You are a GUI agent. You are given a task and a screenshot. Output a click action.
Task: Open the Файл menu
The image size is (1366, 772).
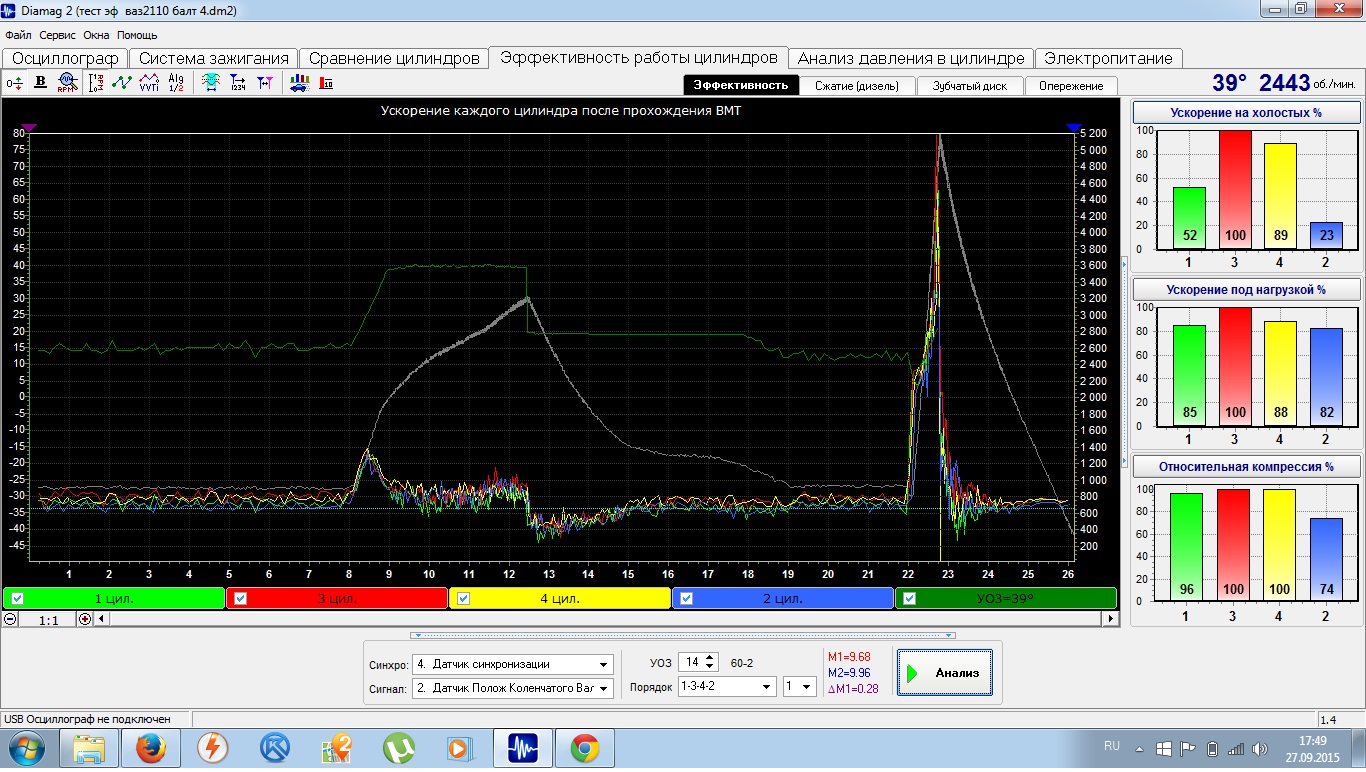18,35
